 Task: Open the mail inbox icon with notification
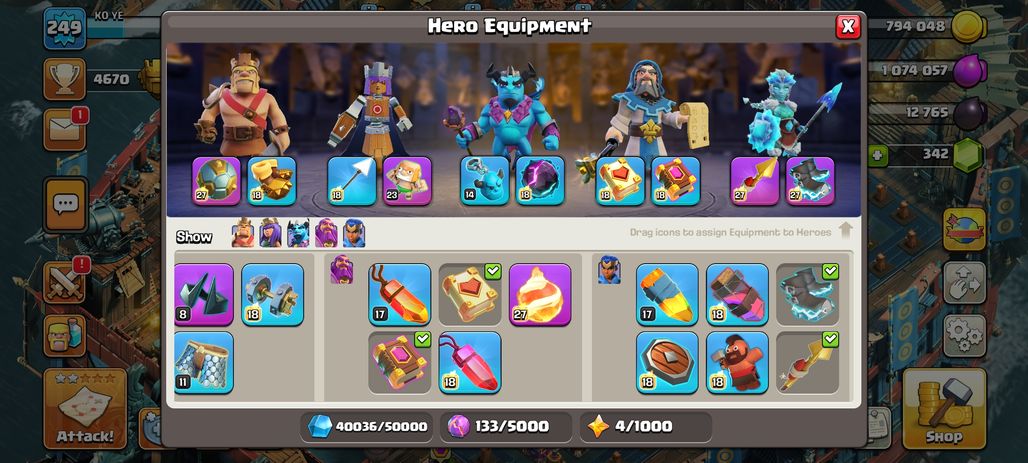click(64, 130)
